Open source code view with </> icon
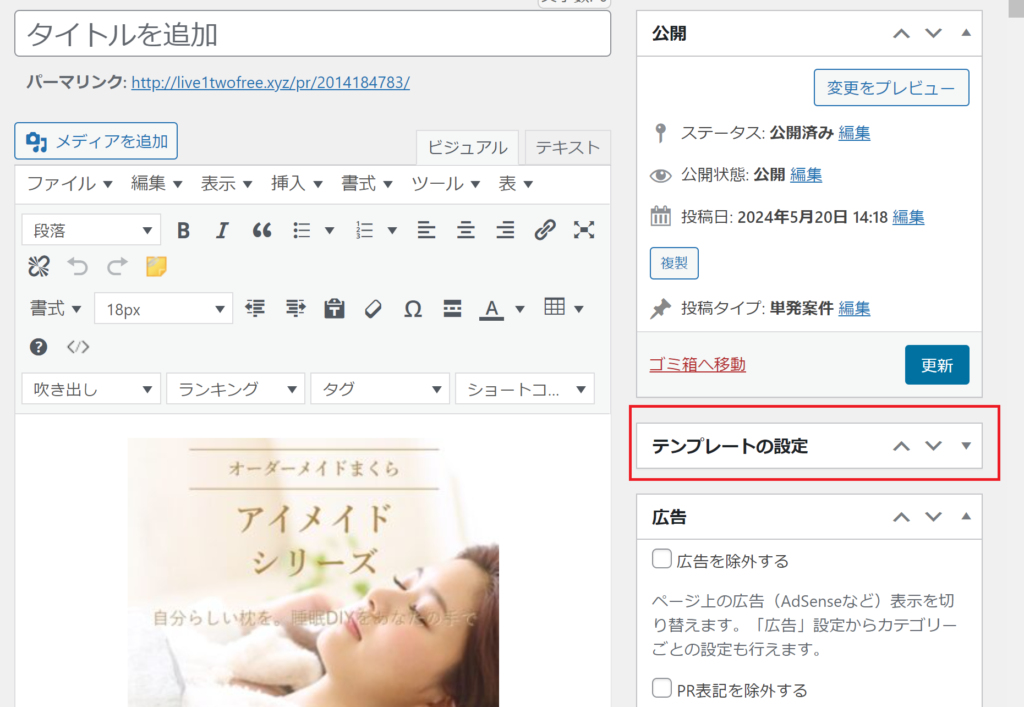The image size is (1024, 707). coord(78,347)
